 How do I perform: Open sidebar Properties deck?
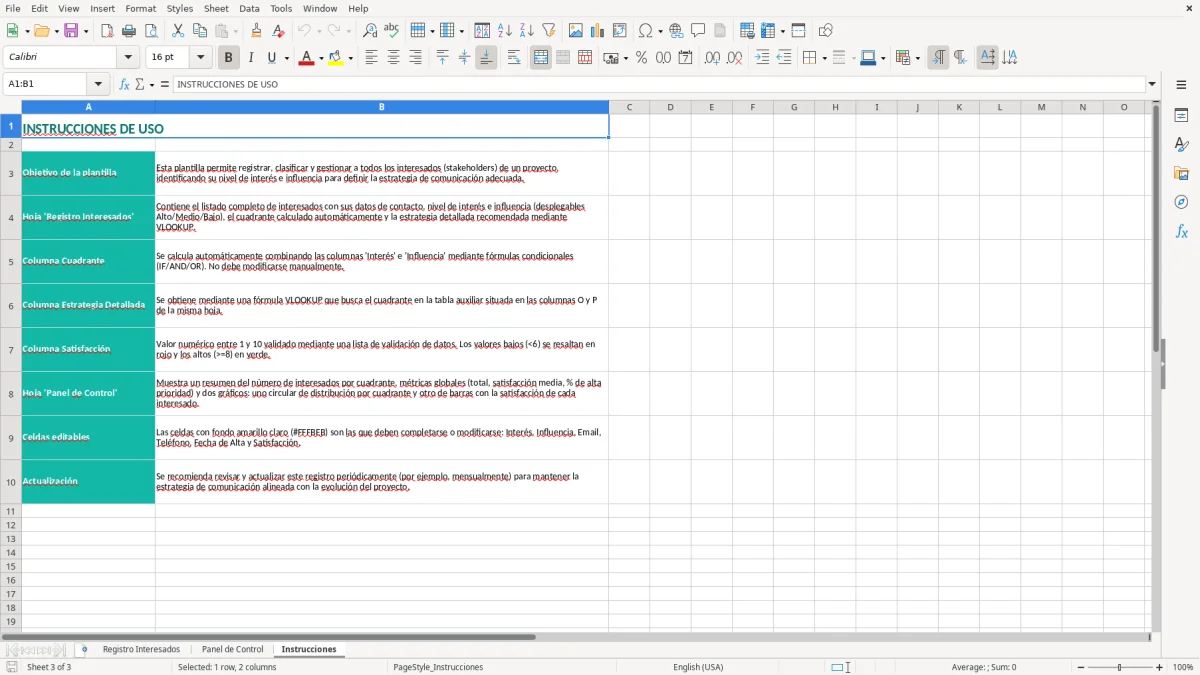pos(1181,115)
